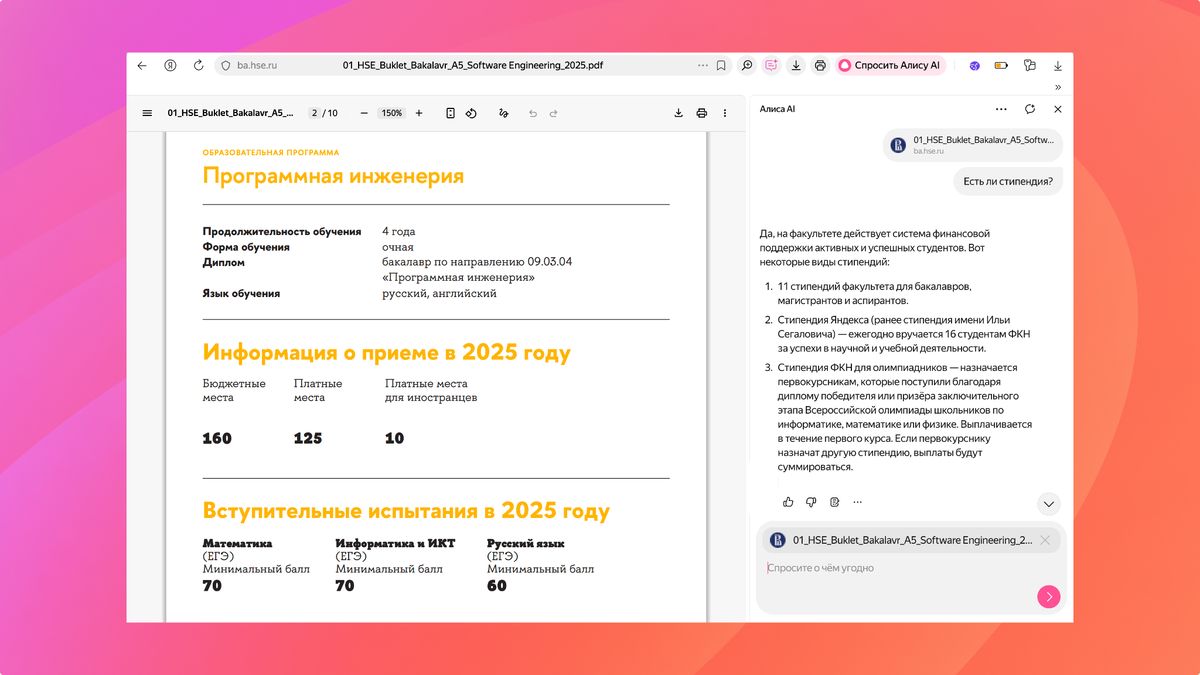Open more options below Alice answer

[x=857, y=502]
